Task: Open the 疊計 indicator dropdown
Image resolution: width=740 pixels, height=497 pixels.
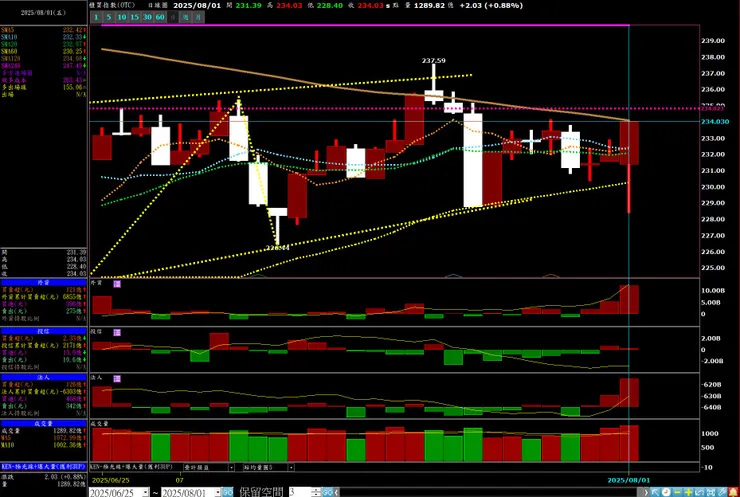Action: [x=231, y=467]
